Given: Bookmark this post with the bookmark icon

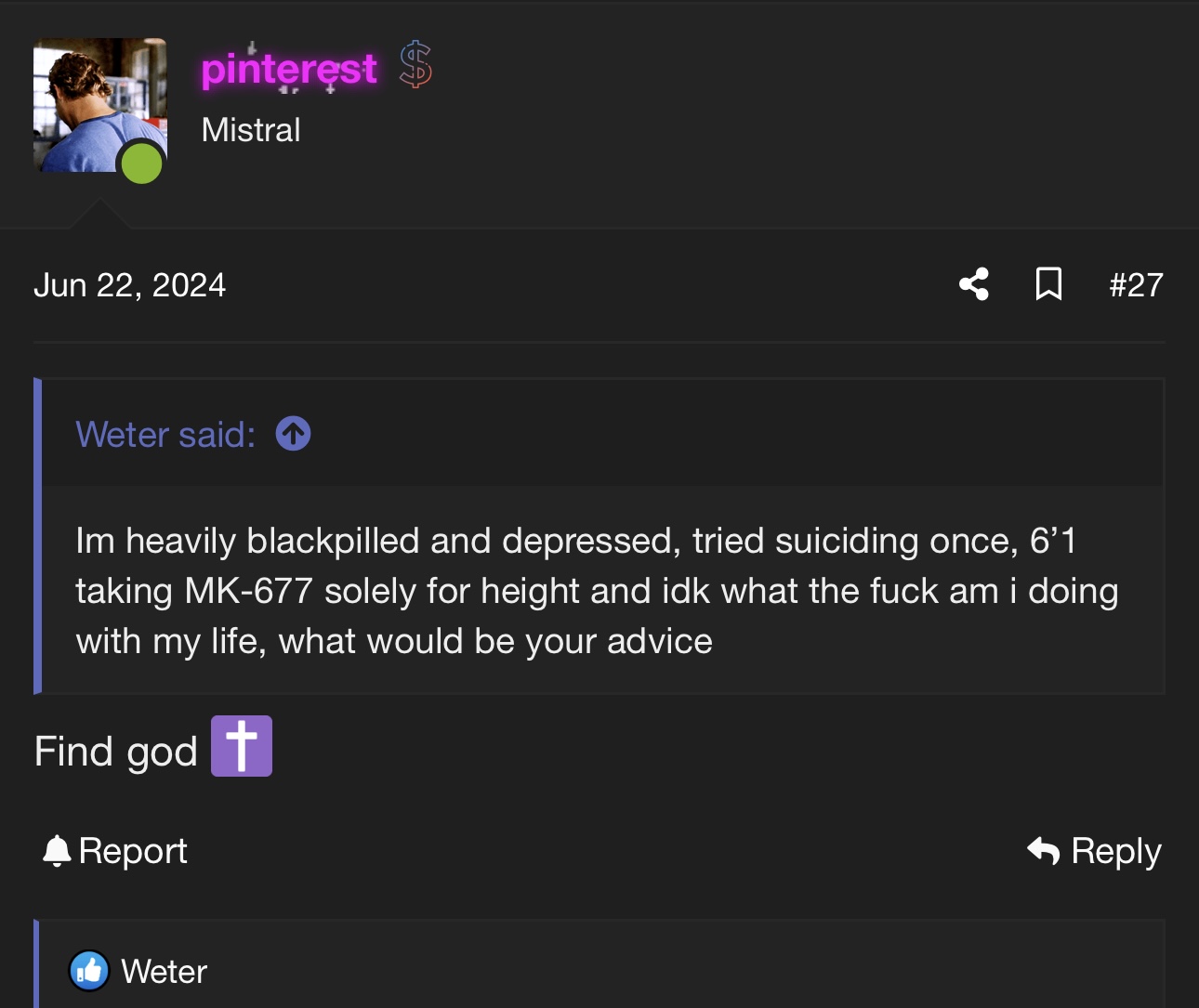Looking at the screenshot, I should (1048, 284).
